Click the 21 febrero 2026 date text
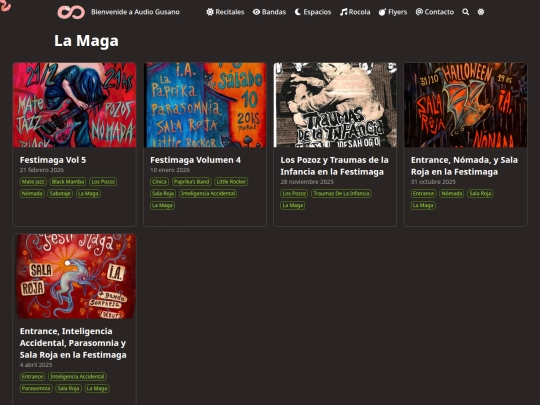 42,170
